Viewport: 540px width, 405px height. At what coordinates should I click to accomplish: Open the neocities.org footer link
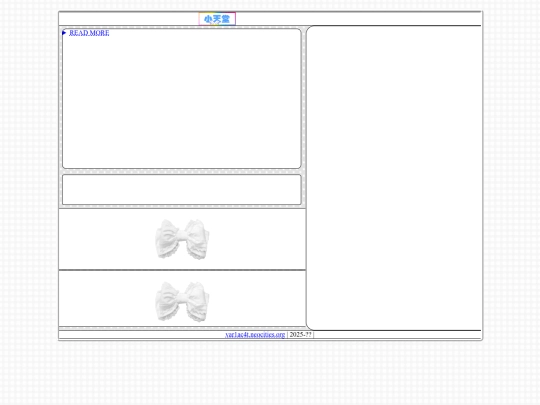pyautogui.click(x=255, y=335)
